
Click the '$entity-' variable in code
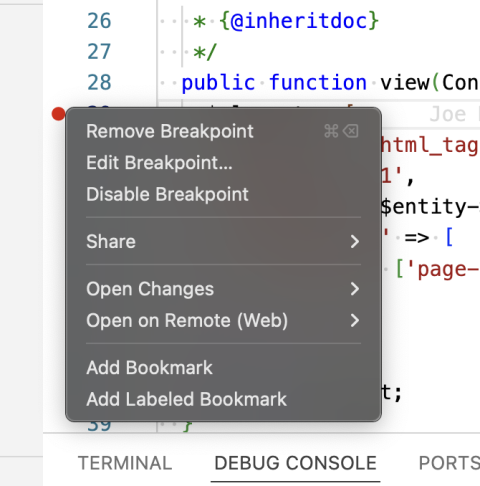[x=430, y=207]
